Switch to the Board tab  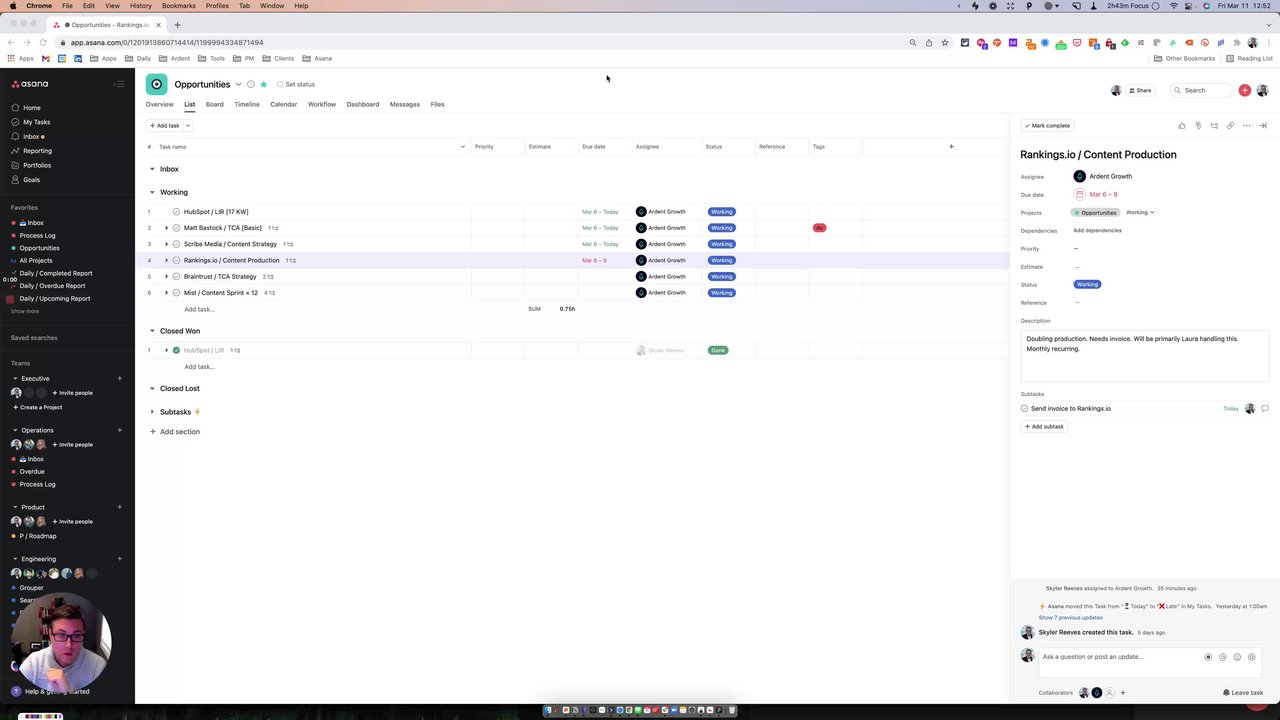pyautogui.click(x=214, y=104)
